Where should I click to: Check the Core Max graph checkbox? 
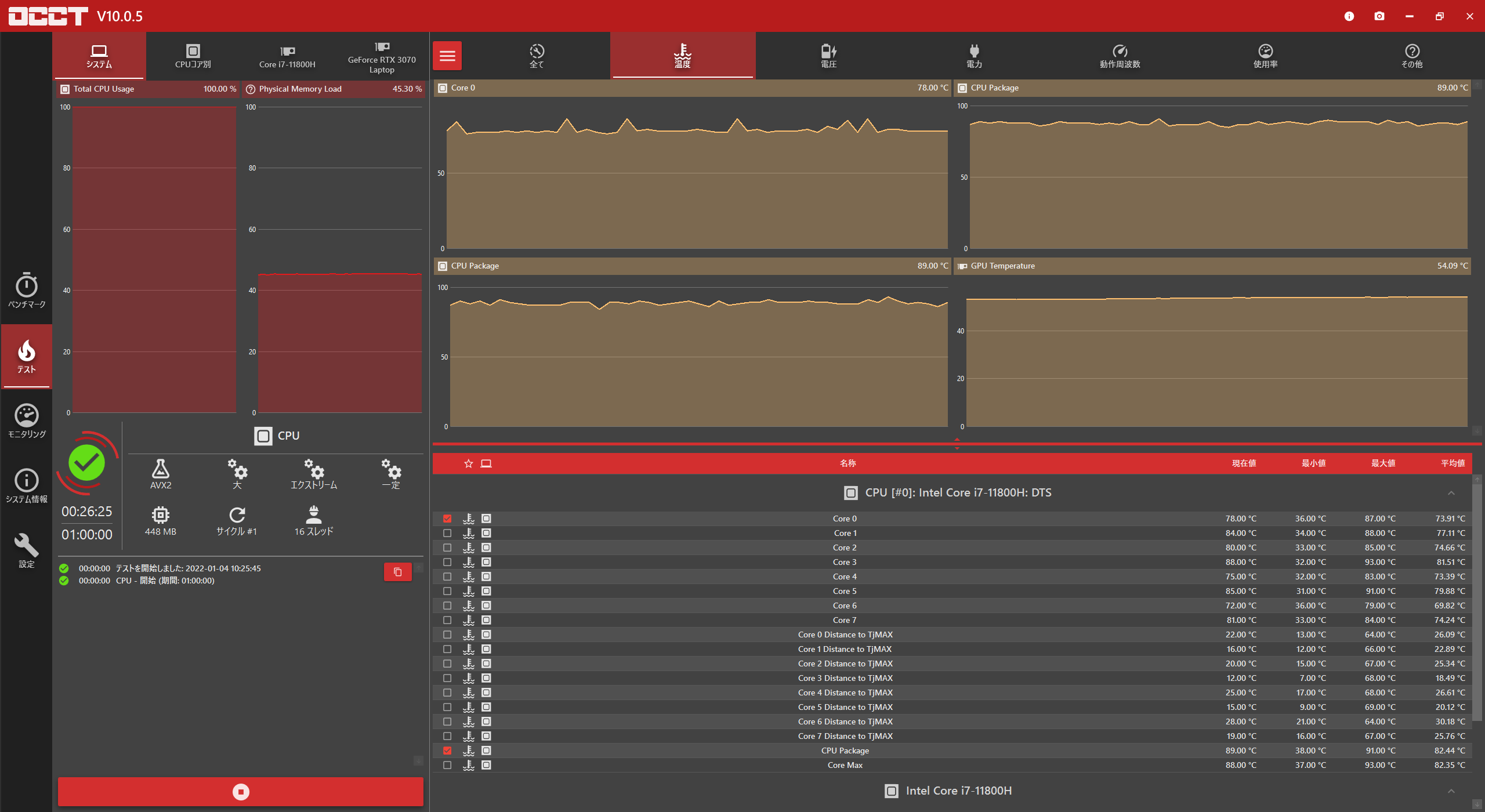(x=447, y=765)
